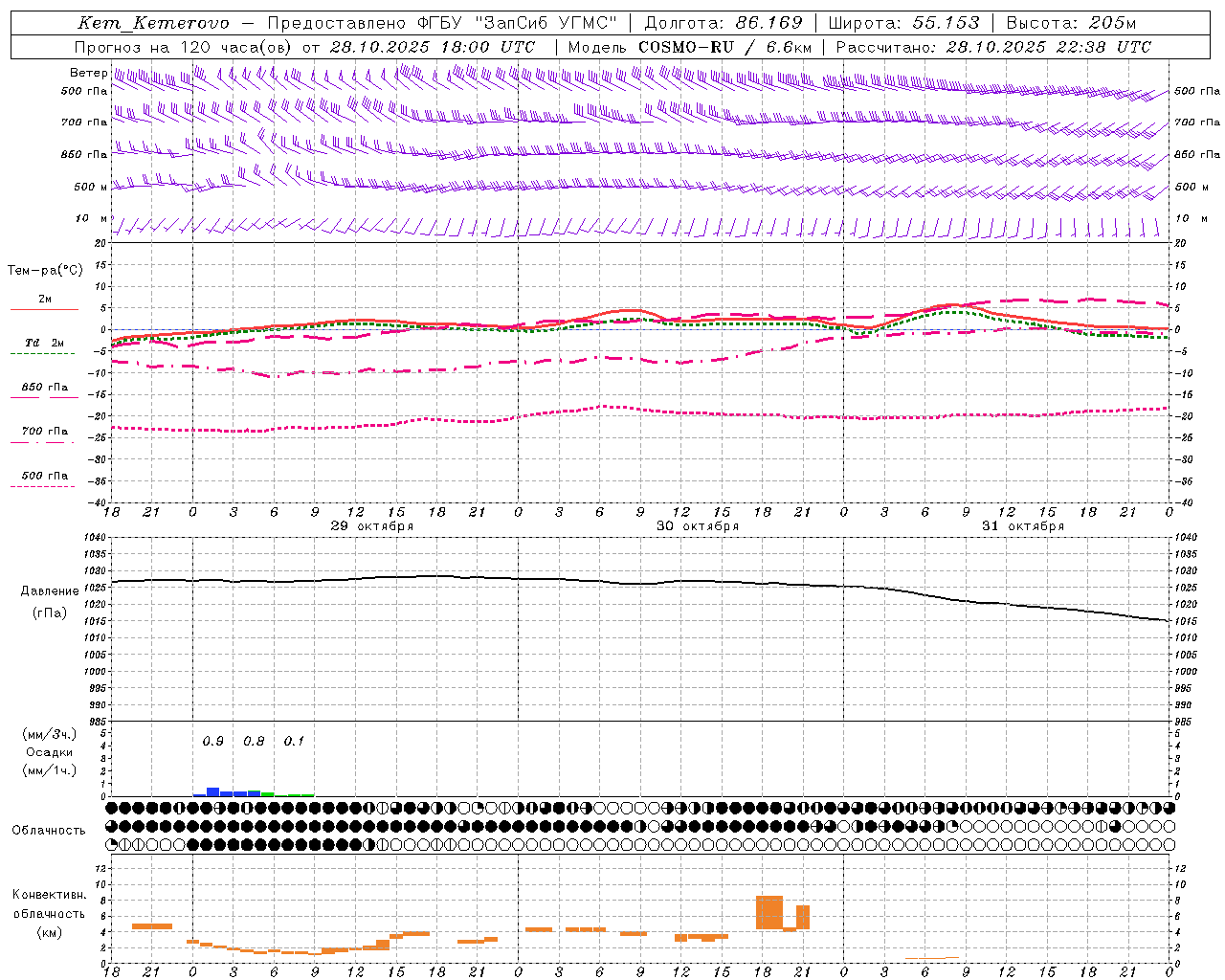Click the Ветер wind row label
The height and width of the screenshot is (980, 1225).
(x=88, y=73)
